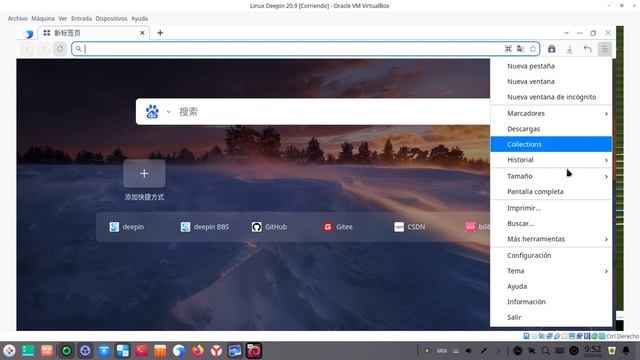Viewport: 640px width, 360px height.
Task: Open the VirtualBox Dispositivos menu
Action: point(111,18)
